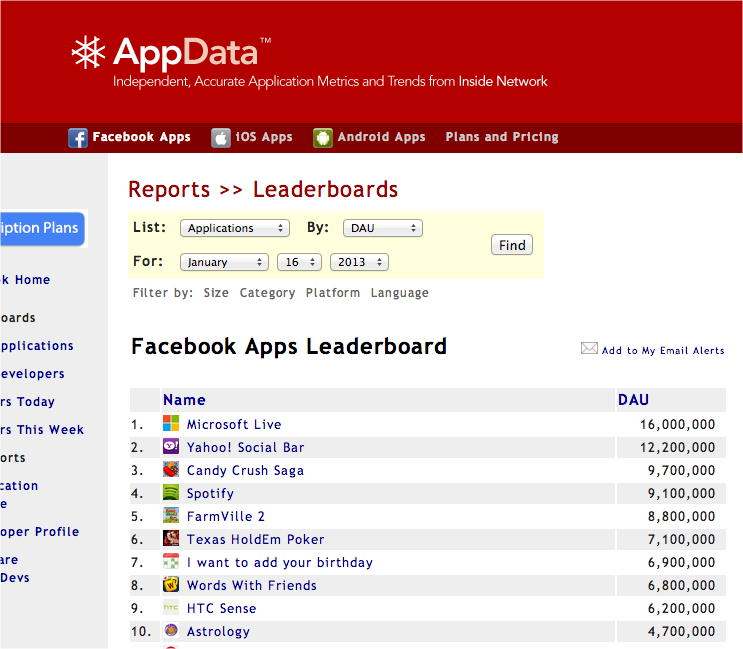The width and height of the screenshot is (743, 649).
Task: Click the Facebook icon in nav bar
Action: click(78, 138)
